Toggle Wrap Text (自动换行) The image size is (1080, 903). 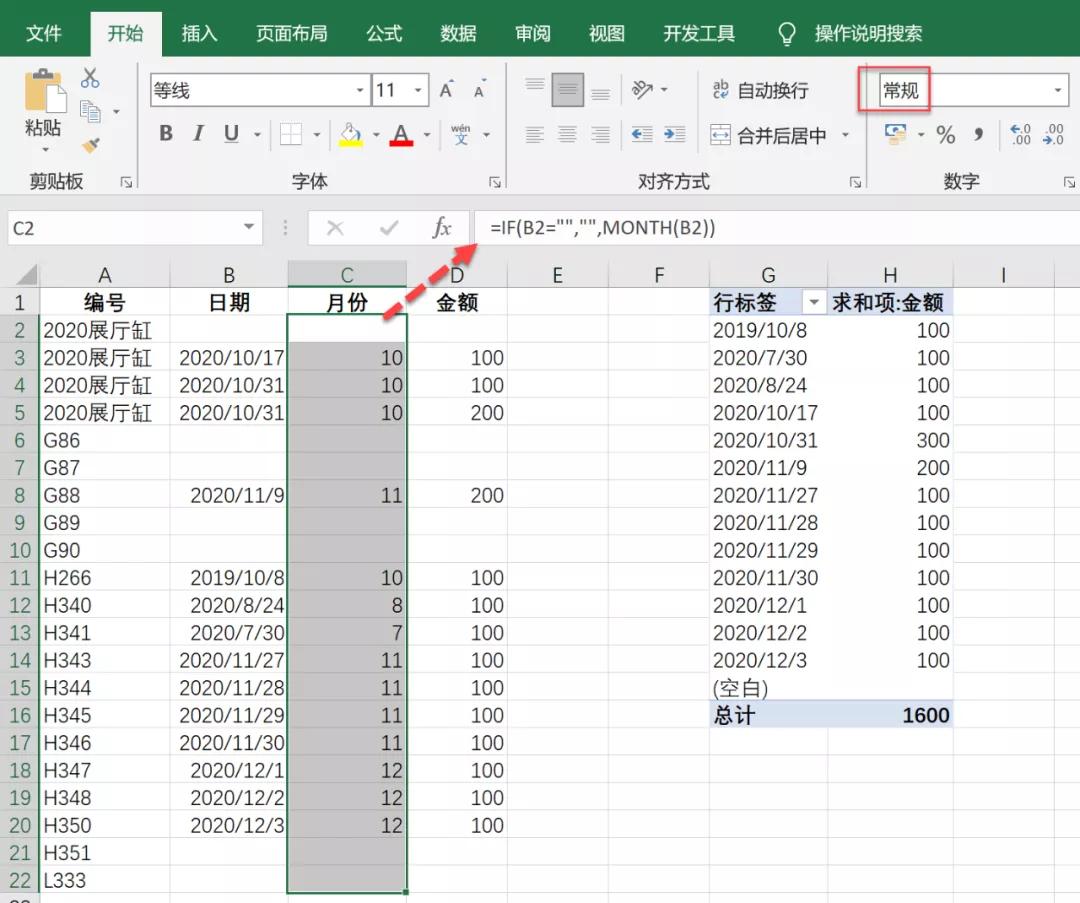pyautogui.click(x=761, y=91)
